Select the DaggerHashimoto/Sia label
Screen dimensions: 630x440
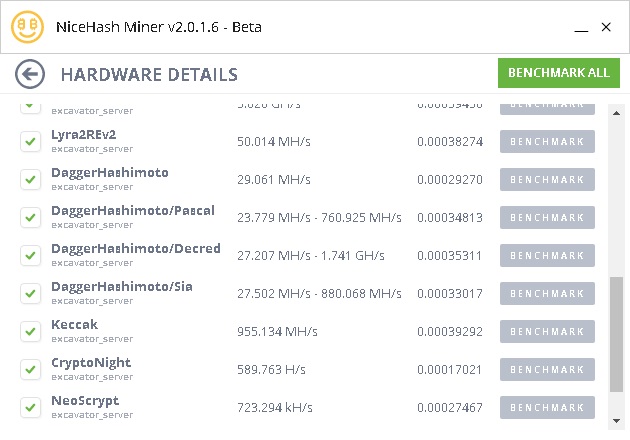[x=122, y=287]
